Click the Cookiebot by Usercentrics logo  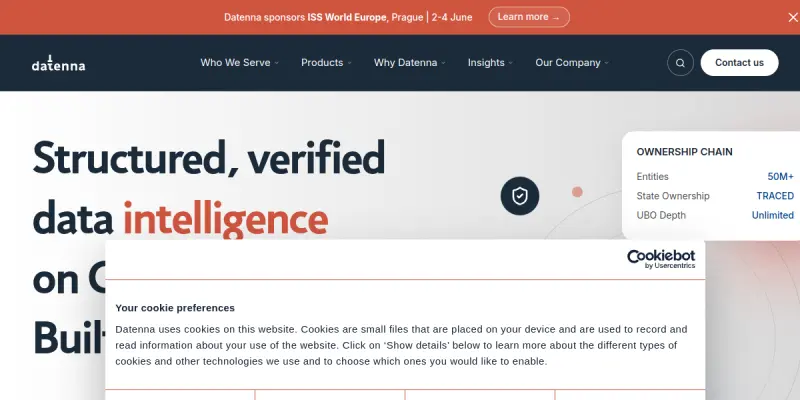661,259
